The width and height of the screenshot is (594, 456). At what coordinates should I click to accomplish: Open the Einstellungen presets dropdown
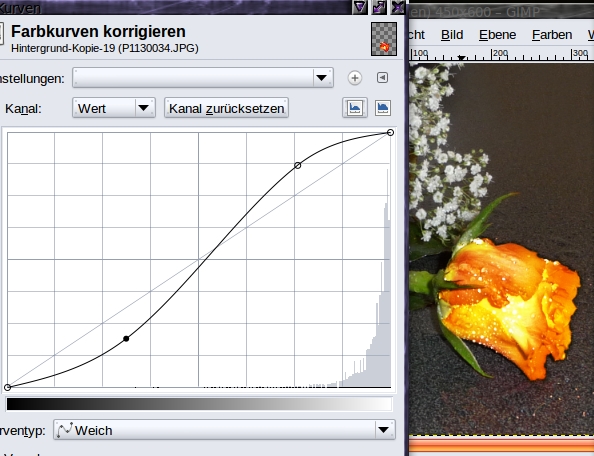click(203, 78)
